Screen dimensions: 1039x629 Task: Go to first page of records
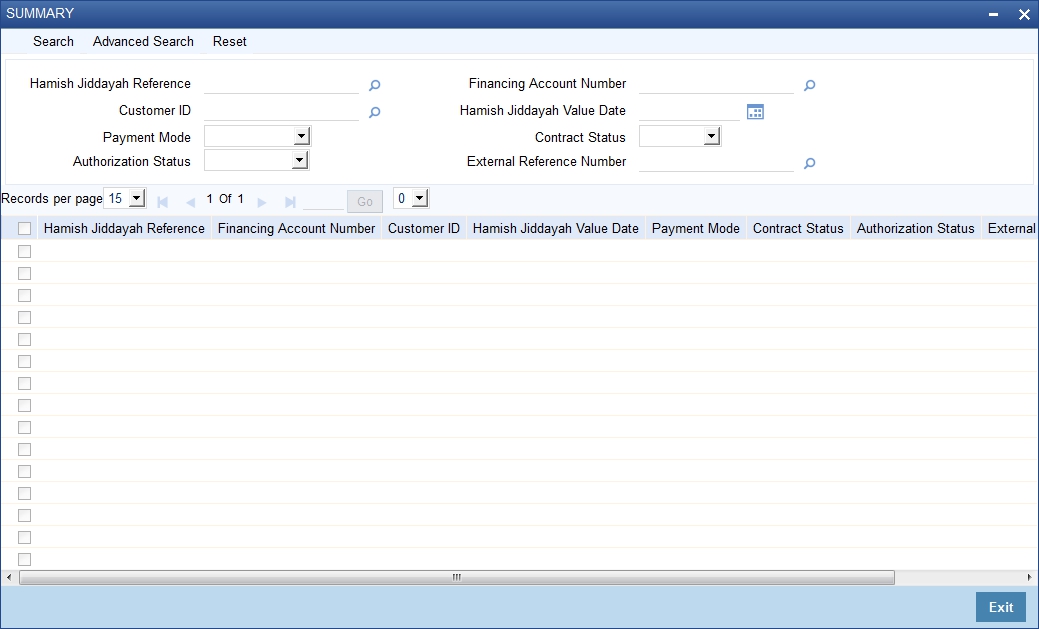click(x=162, y=202)
